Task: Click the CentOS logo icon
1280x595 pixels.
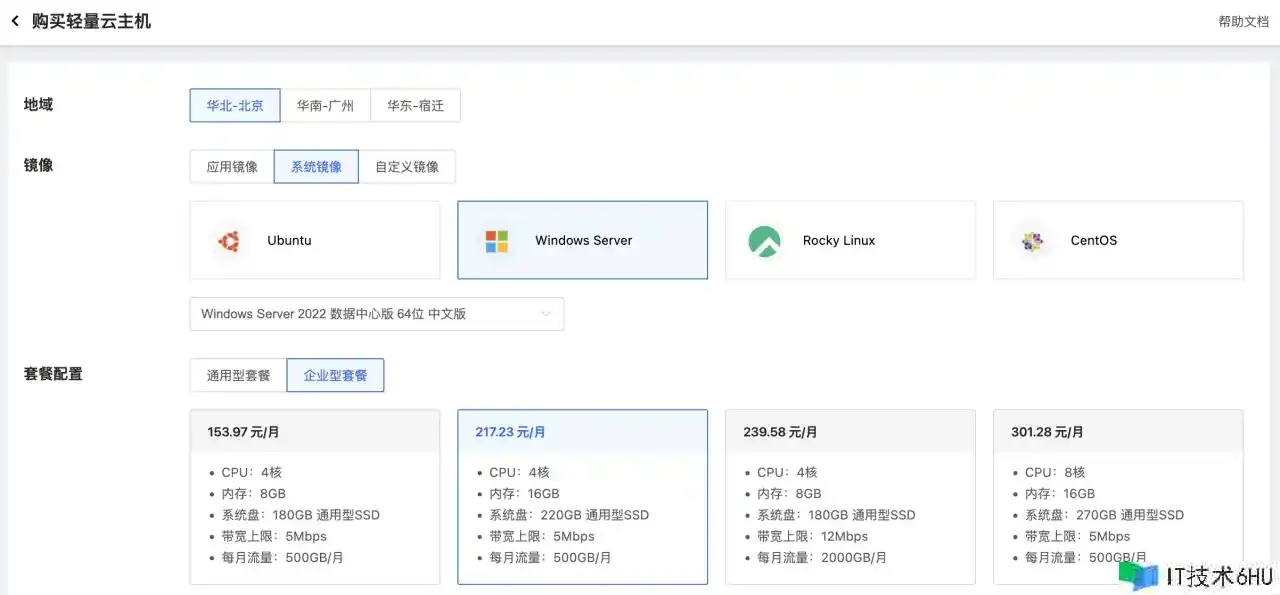Action: click(x=1032, y=241)
